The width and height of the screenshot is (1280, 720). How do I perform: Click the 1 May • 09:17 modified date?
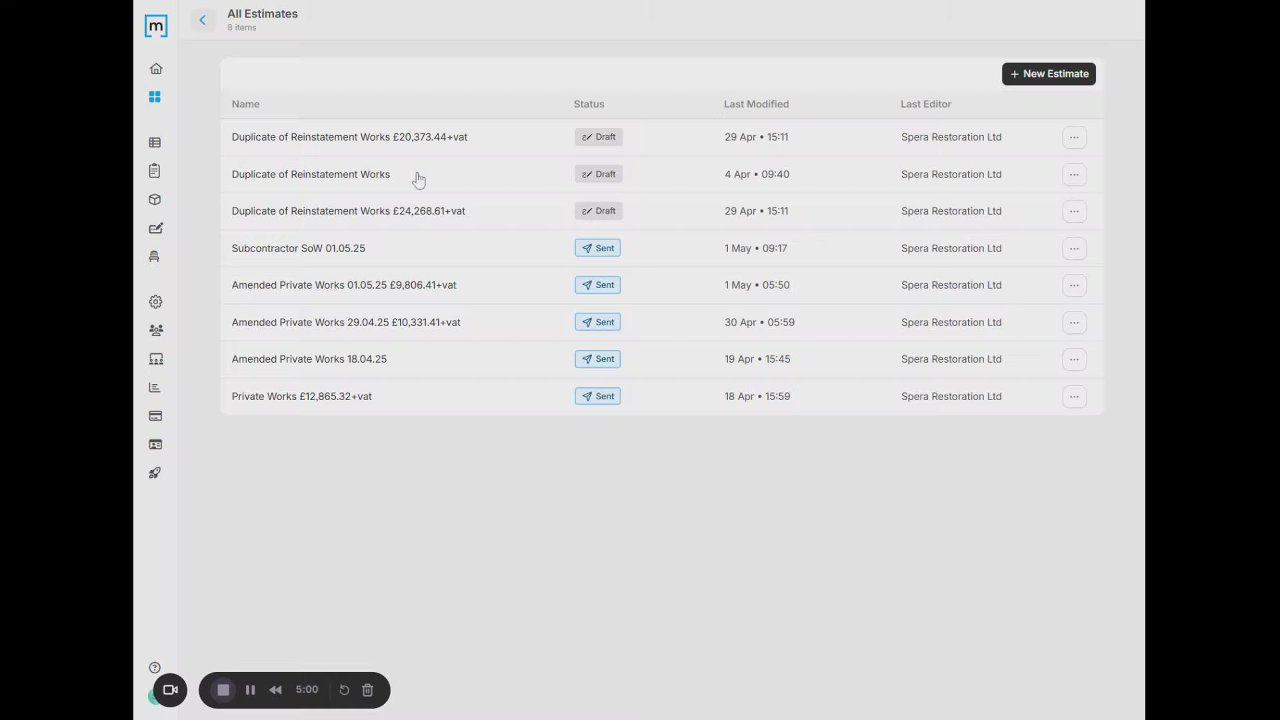click(x=755, y=248)
